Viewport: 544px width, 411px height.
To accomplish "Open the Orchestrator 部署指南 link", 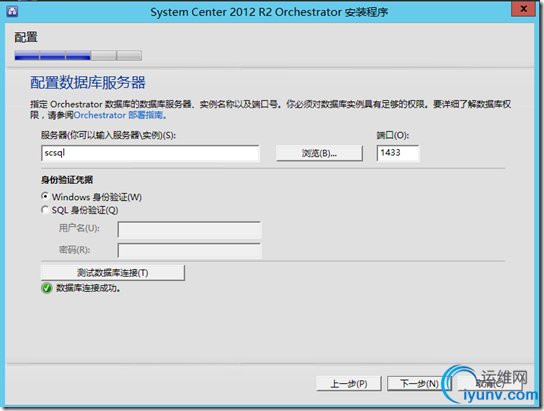I will [x=120, y=115].
